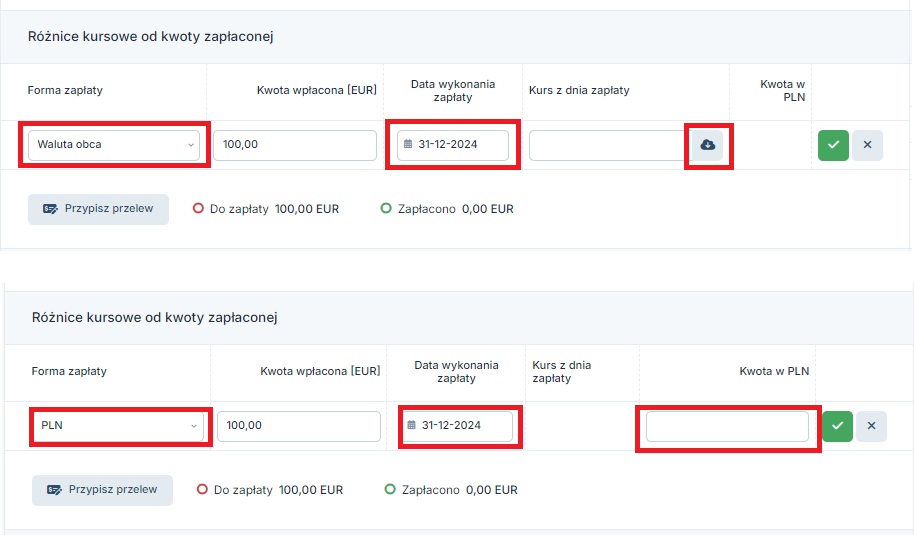914x537 pixels.
Task: Open the Waluta obca payment form dropdown
Action: [114, 145]
